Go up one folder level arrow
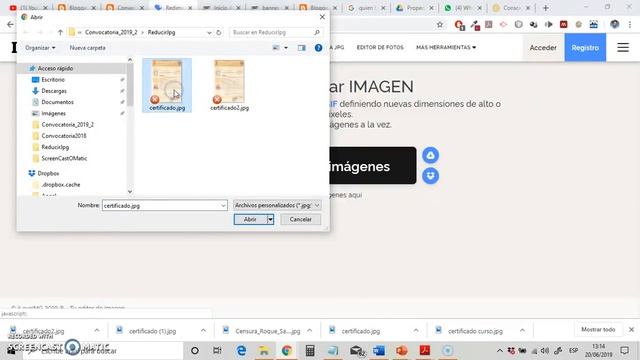The image size is (640, 360). pyautogui.click(x=60, y=32)
